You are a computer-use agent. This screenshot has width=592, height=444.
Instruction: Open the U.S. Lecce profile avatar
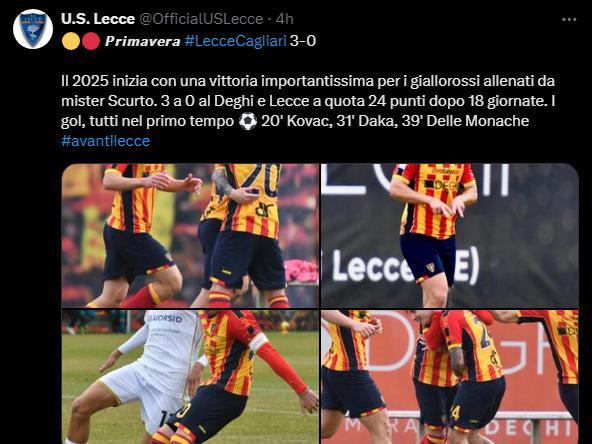(33, 29)
